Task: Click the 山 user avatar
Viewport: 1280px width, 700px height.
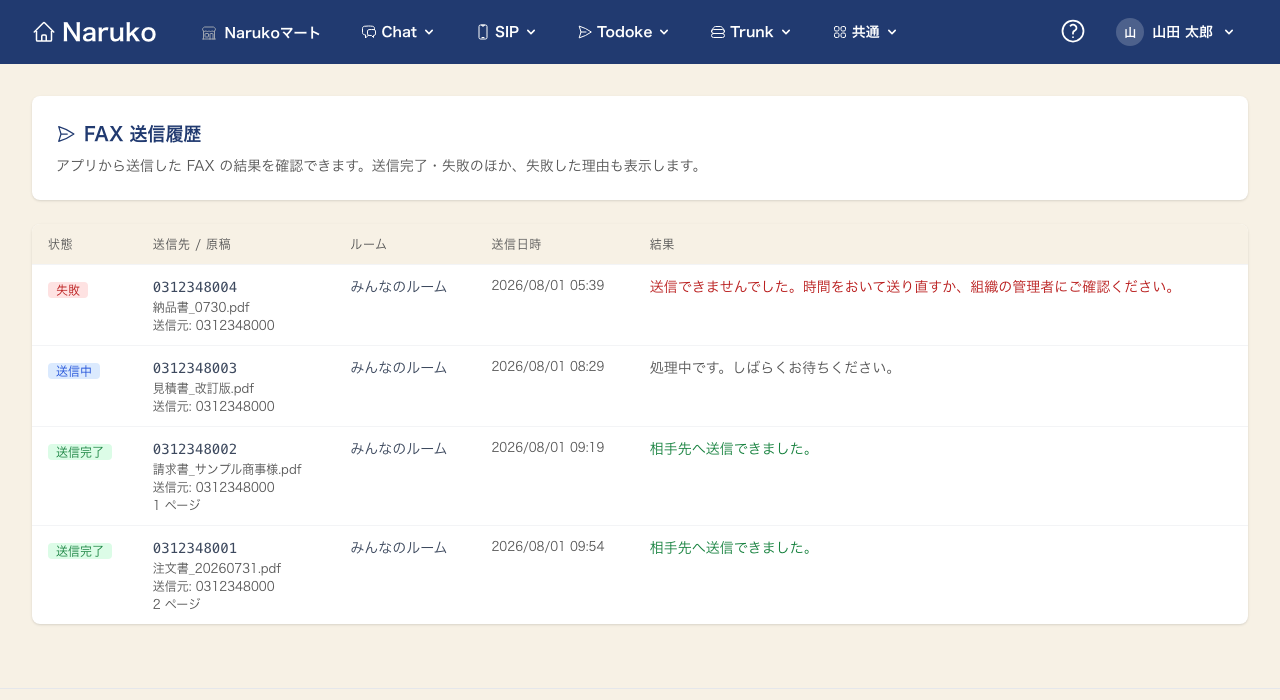Action: [1130, 32]
